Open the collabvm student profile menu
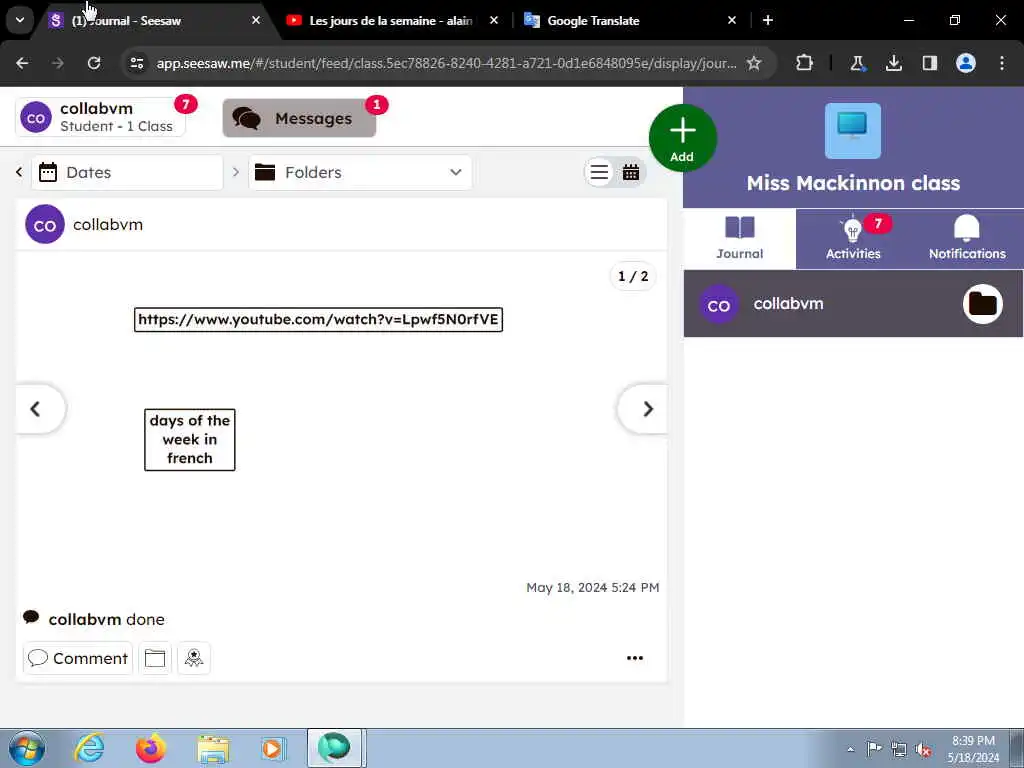This screenshot has height=768, width=1024. [100, 118]
